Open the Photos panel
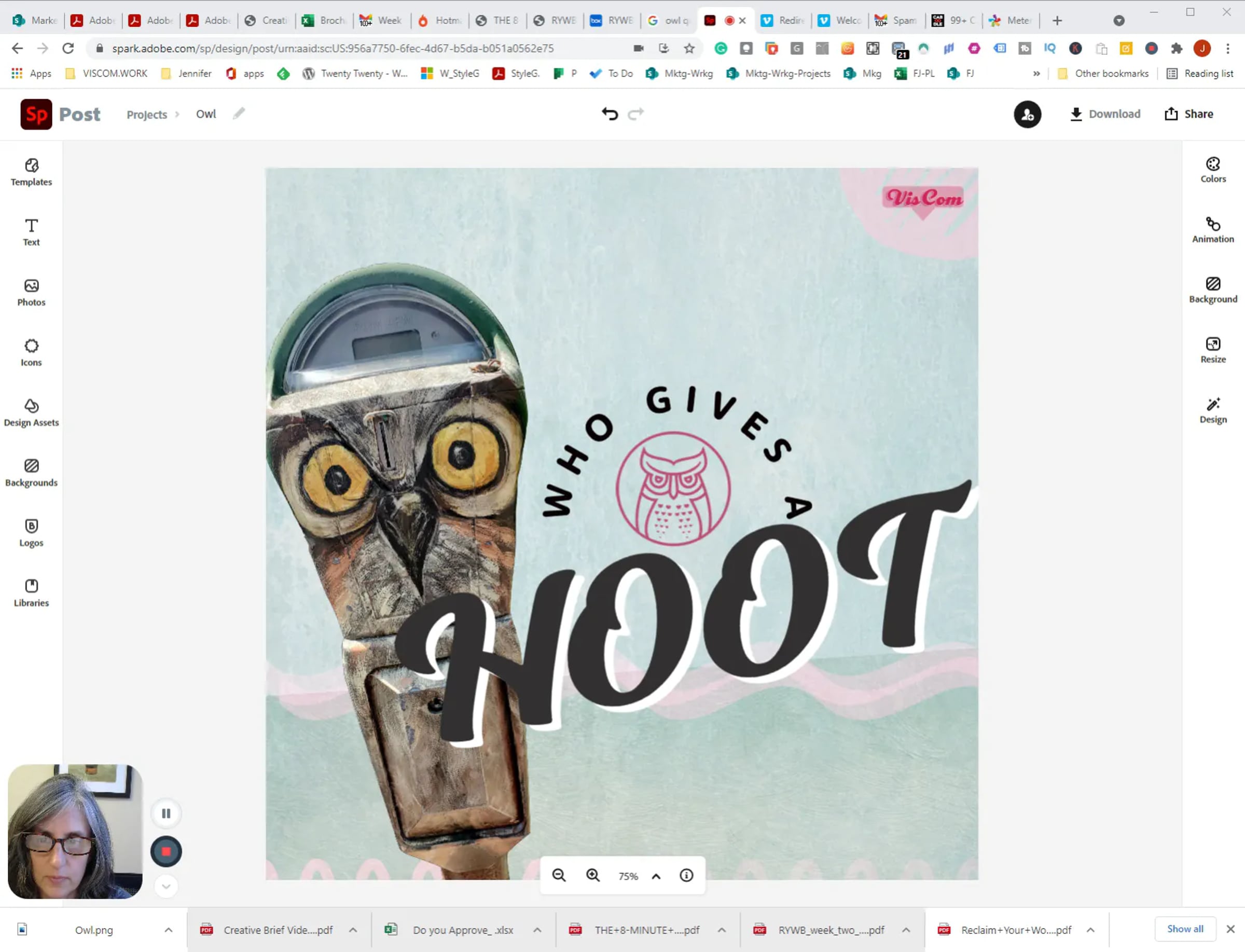This screenshot has width=1245, height=952. click(x=31, y=293)
